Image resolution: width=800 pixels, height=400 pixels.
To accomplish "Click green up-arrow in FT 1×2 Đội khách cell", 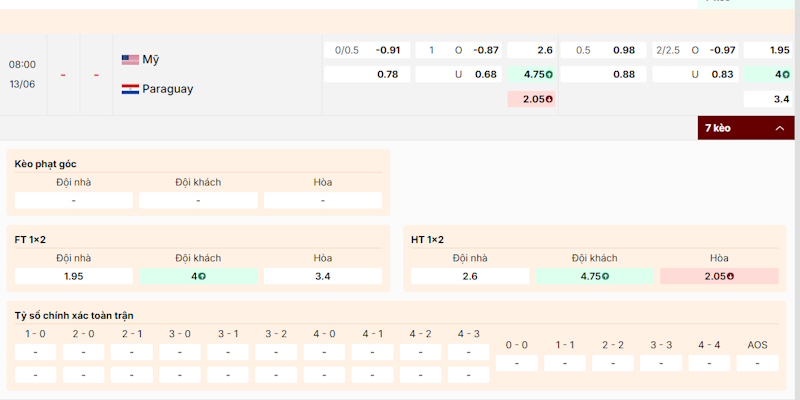I will pos(202,277).
